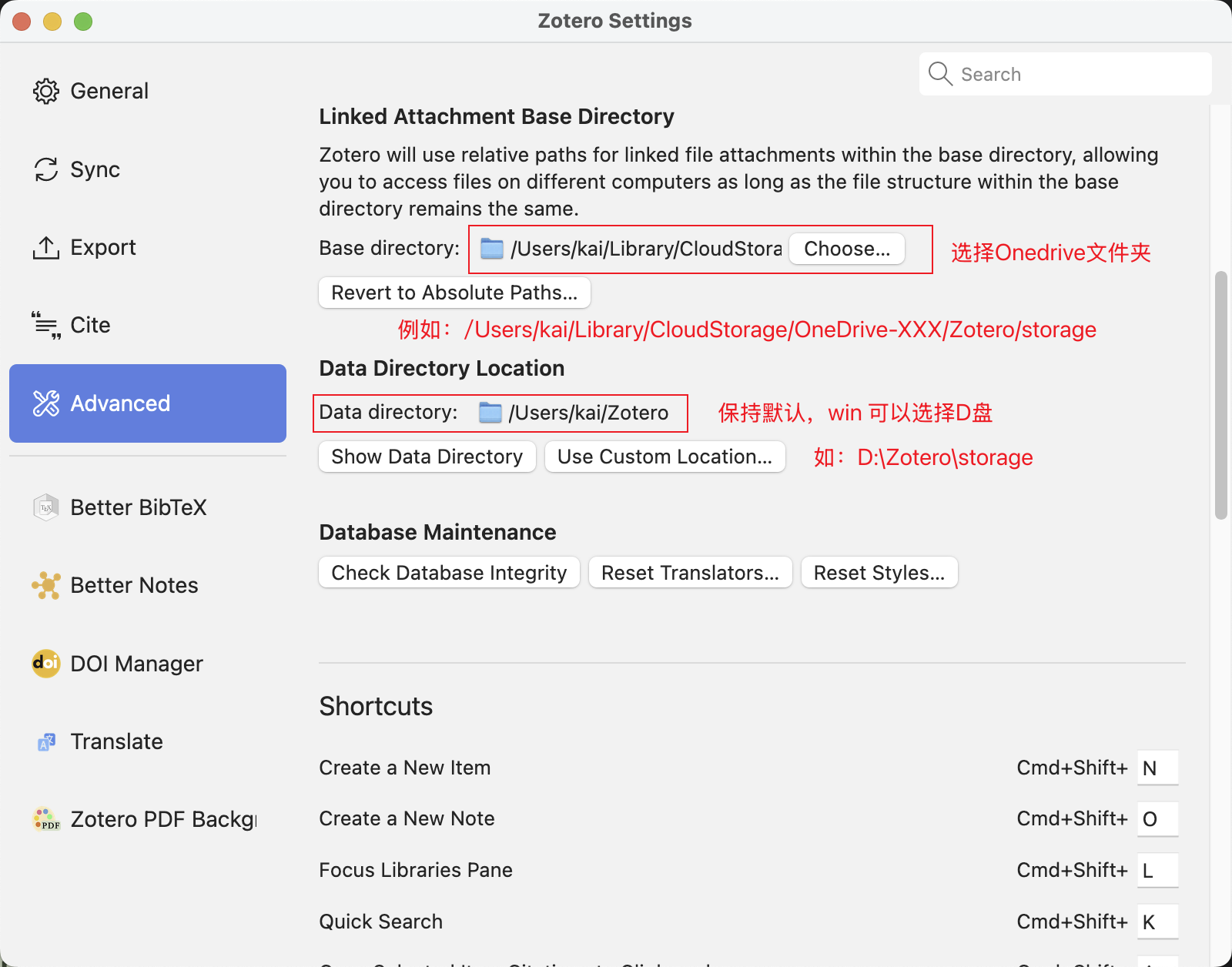Click the Create a New Item shortcut field
The width and height of the screenshot is (1232, 967).
coord(1158,768)
